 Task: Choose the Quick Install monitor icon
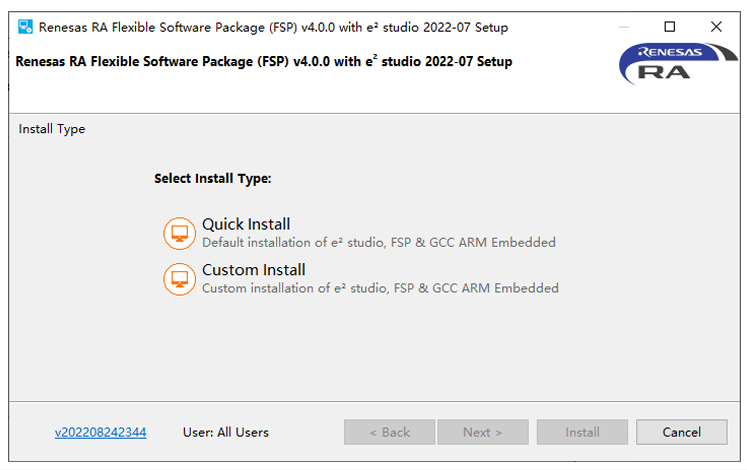point(180,233)
